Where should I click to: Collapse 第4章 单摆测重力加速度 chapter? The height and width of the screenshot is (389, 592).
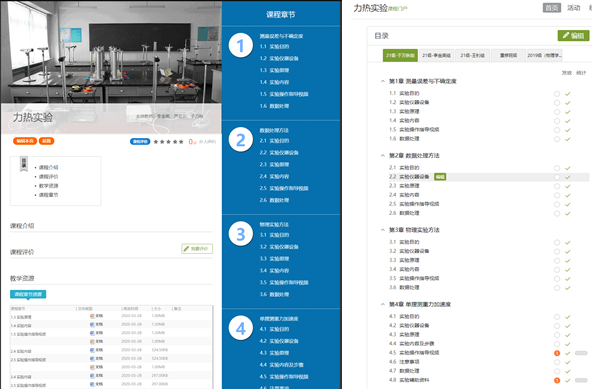pos(382,304)
